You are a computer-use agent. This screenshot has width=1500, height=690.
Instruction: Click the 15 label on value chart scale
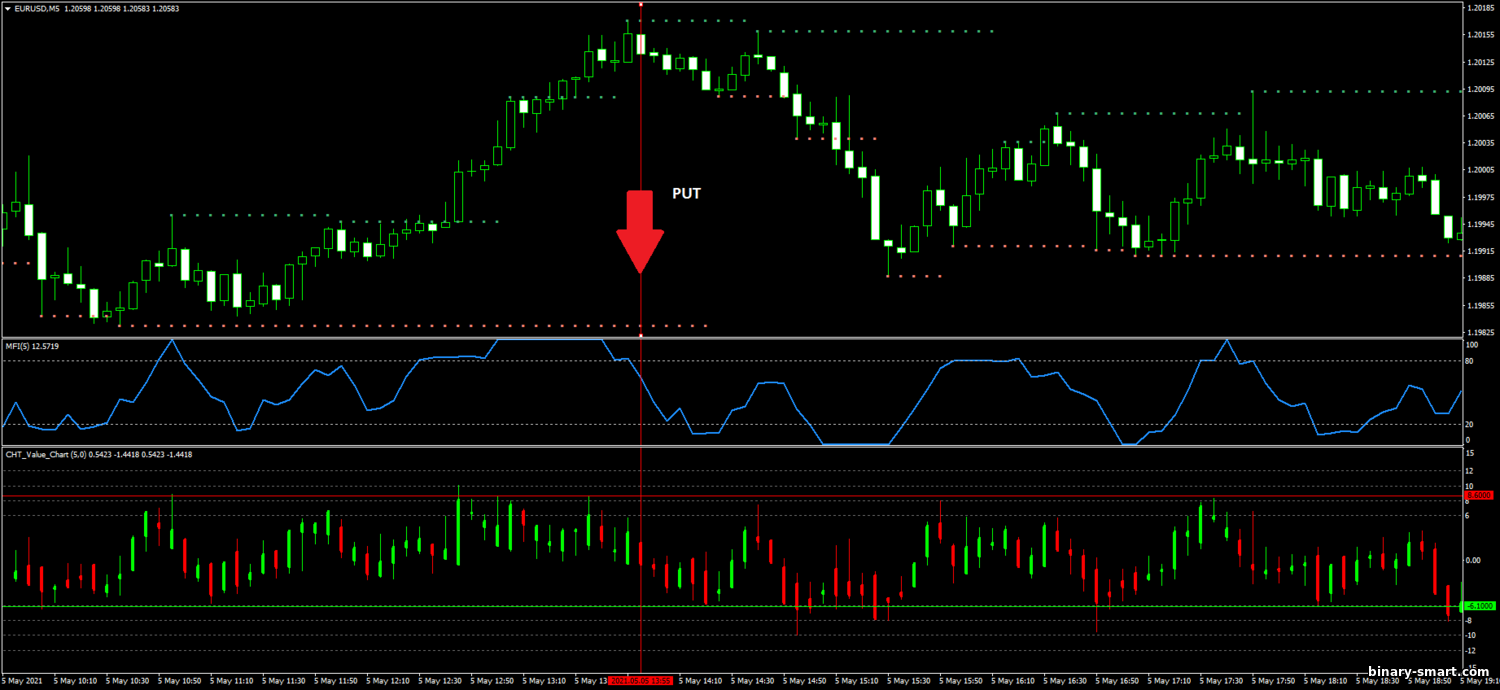pos(1469,453)
